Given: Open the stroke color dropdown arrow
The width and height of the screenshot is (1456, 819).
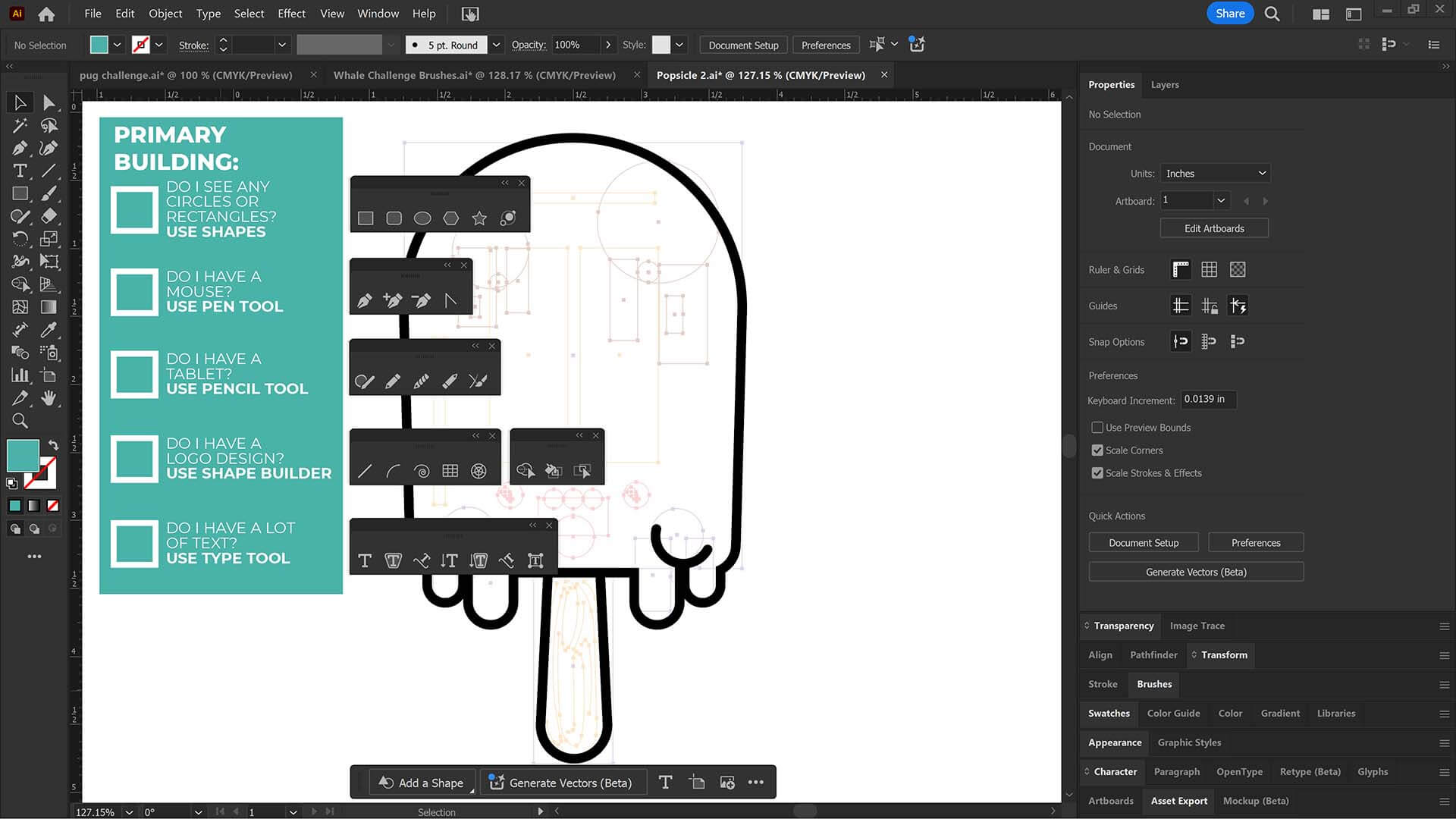Looking at the screenshot, I should [x=159, y=45].
